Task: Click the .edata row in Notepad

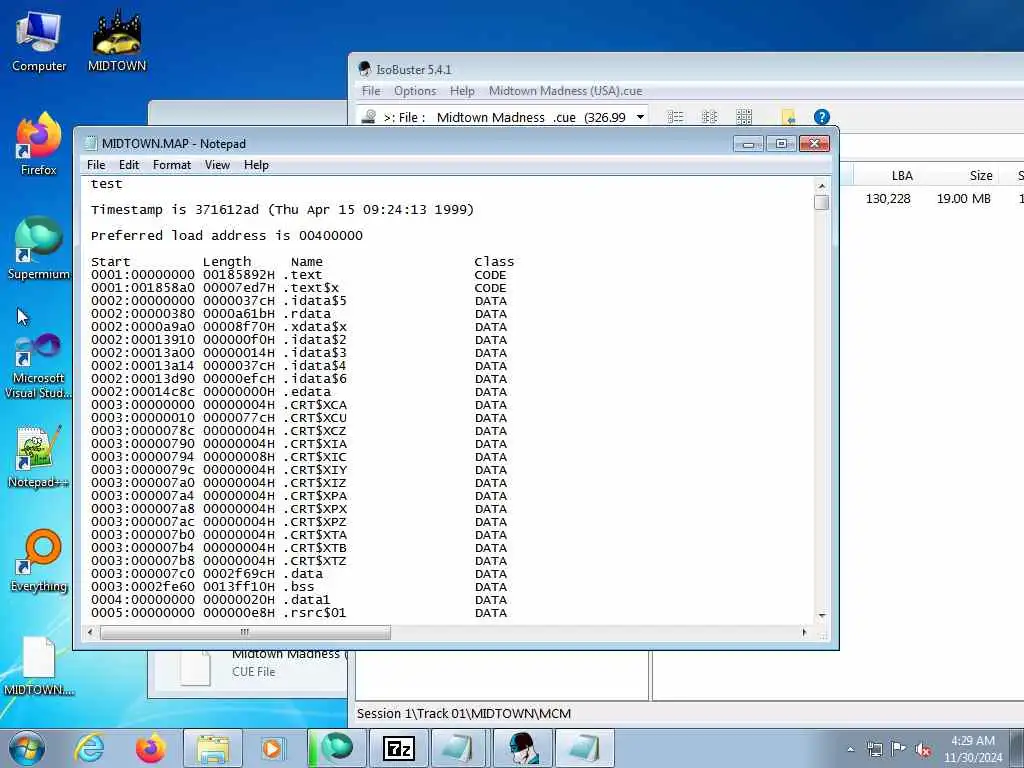Action: [298, 392]
